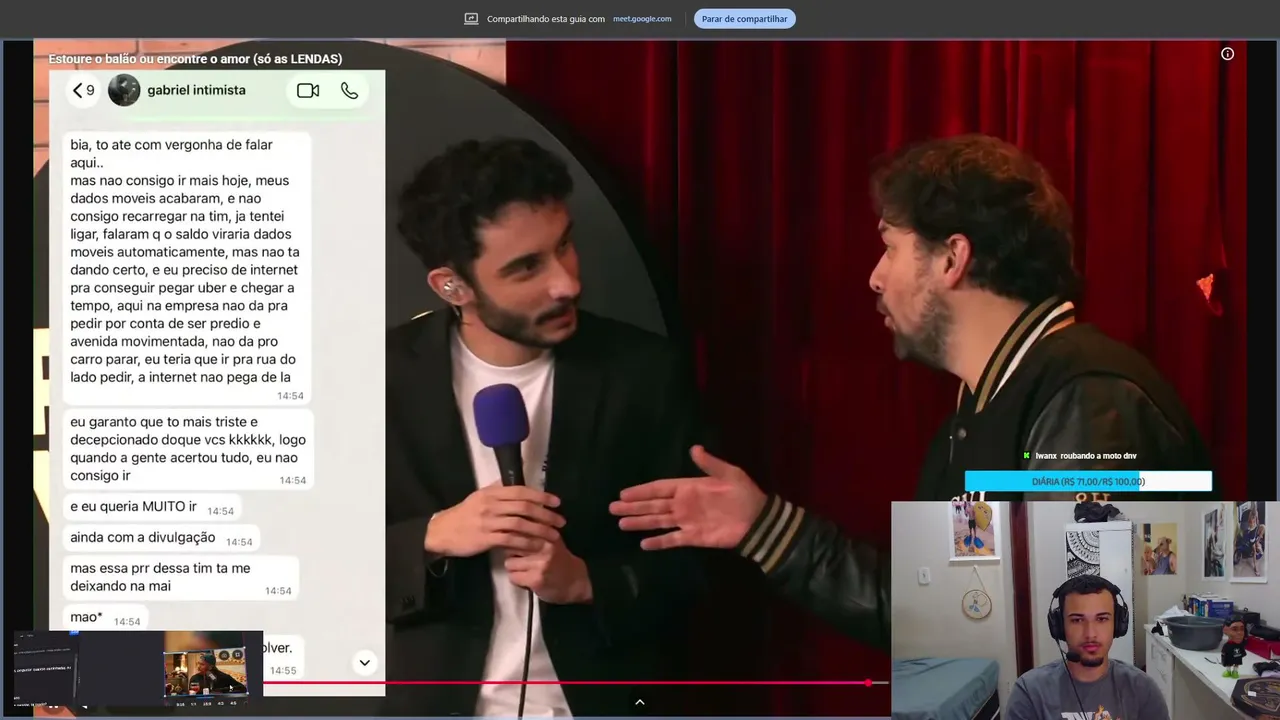Screen dimensions: 1280x720
Task: Click 'Compartilhando esta guia com' label
Action: pos(546,19)
